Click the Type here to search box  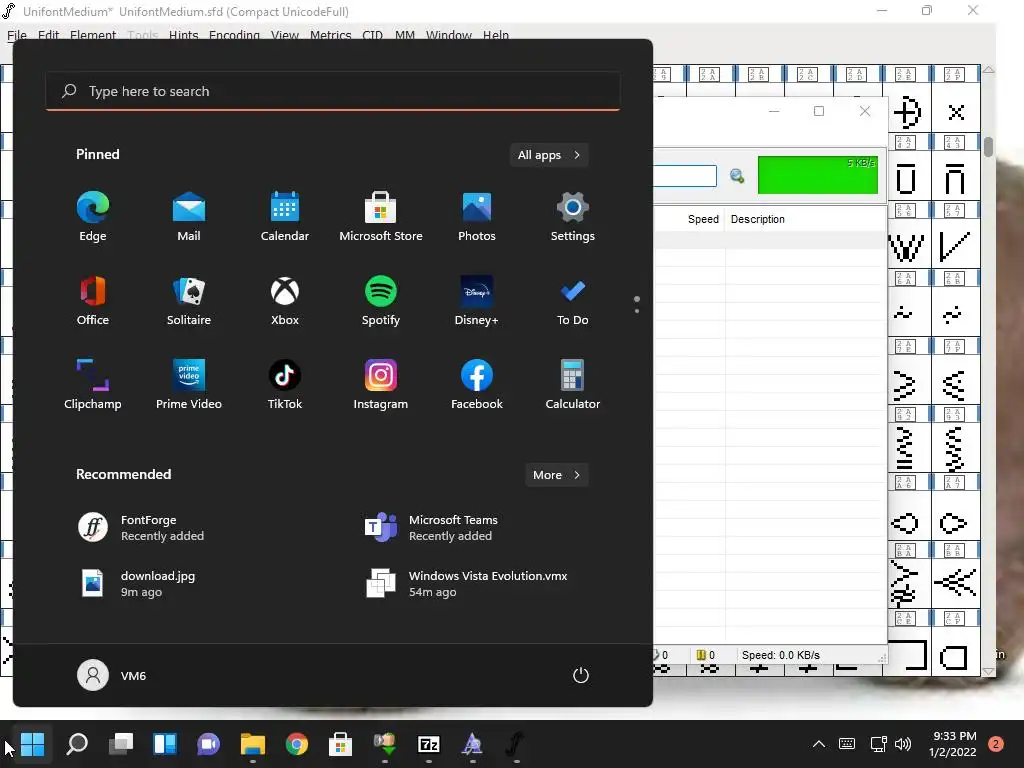(333, 91)
